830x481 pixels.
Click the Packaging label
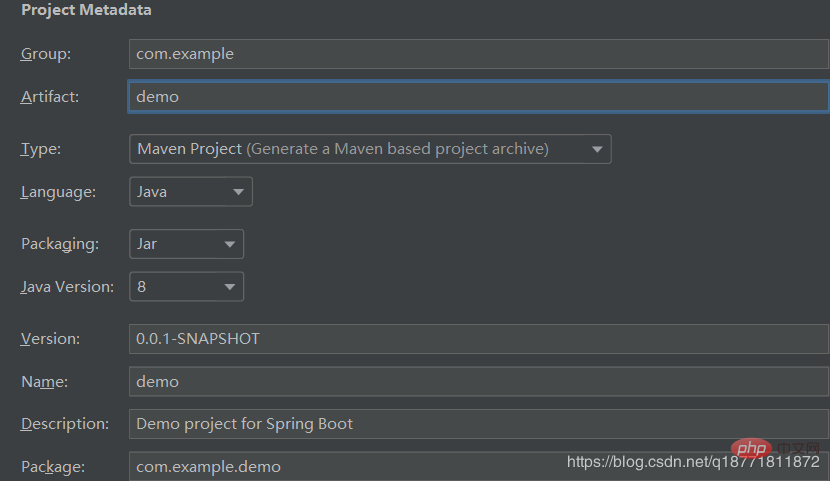(x=60, y=244)
